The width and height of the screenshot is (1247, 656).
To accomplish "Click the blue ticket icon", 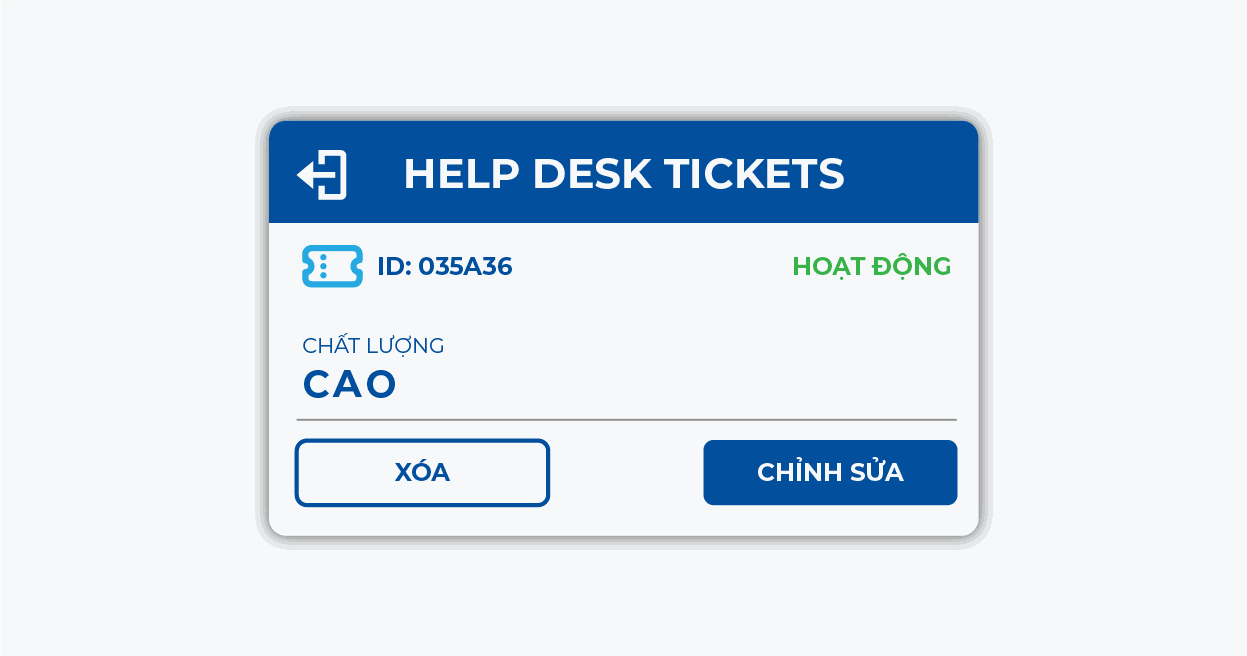I will (332, 266).
